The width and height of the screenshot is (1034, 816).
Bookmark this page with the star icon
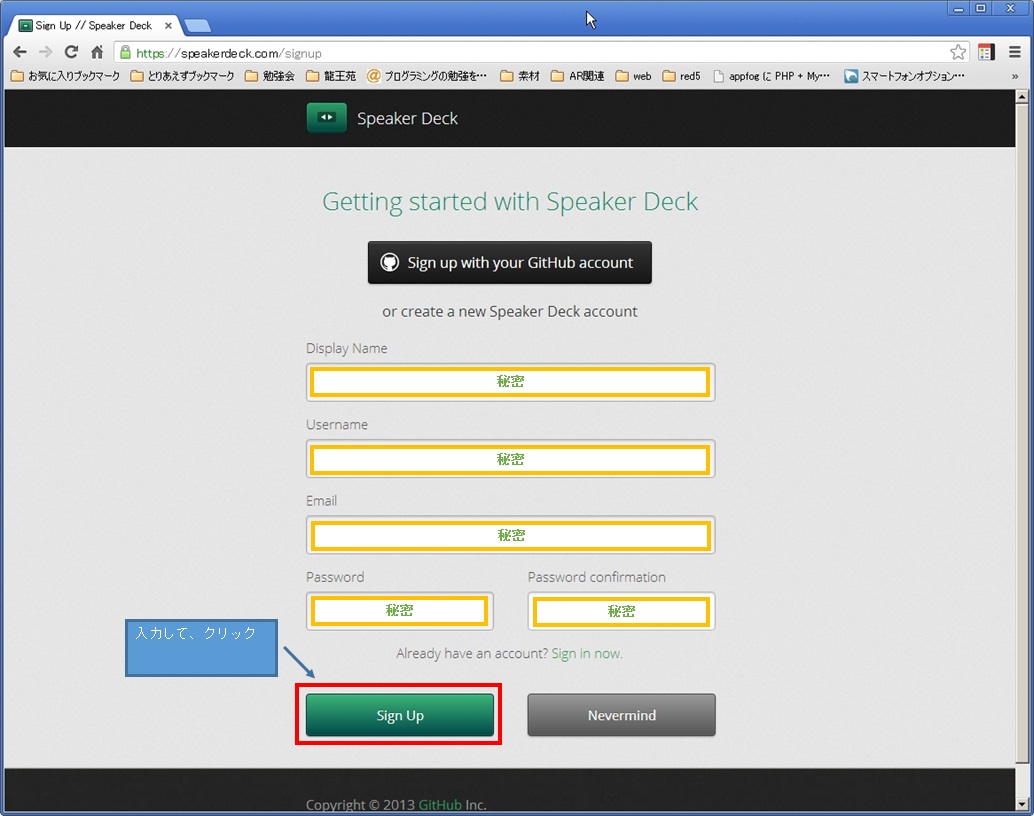pos(958,52)
